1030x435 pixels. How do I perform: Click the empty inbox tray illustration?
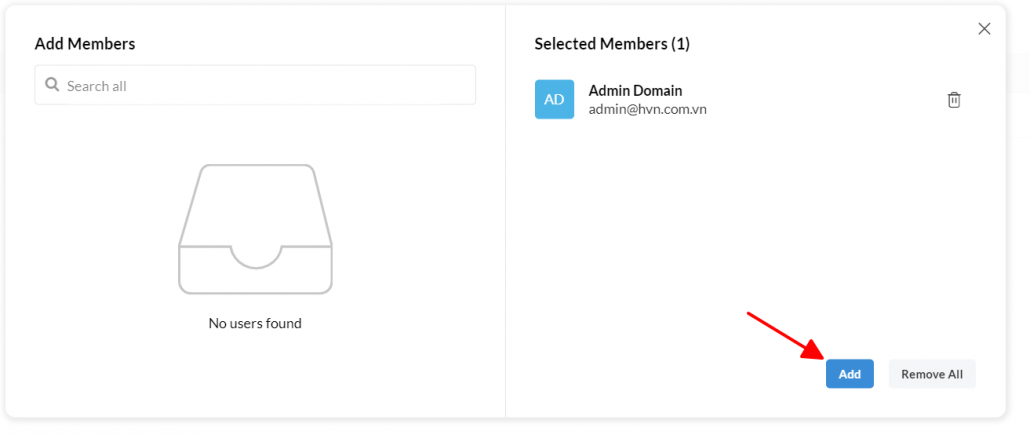[x=255, y=229]
